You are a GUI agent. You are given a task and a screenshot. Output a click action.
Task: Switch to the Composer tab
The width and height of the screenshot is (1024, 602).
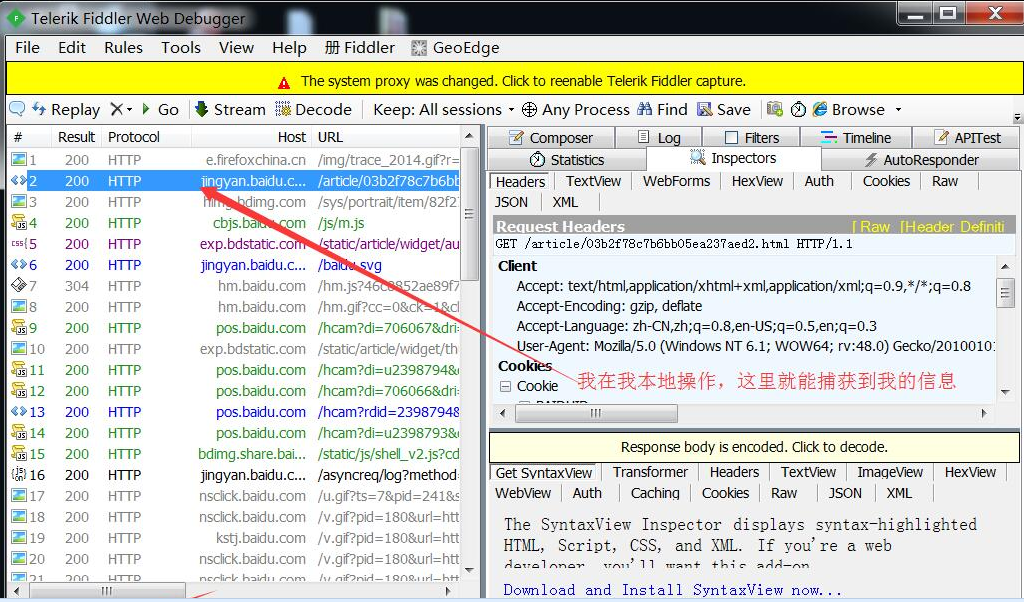point(551,138)
